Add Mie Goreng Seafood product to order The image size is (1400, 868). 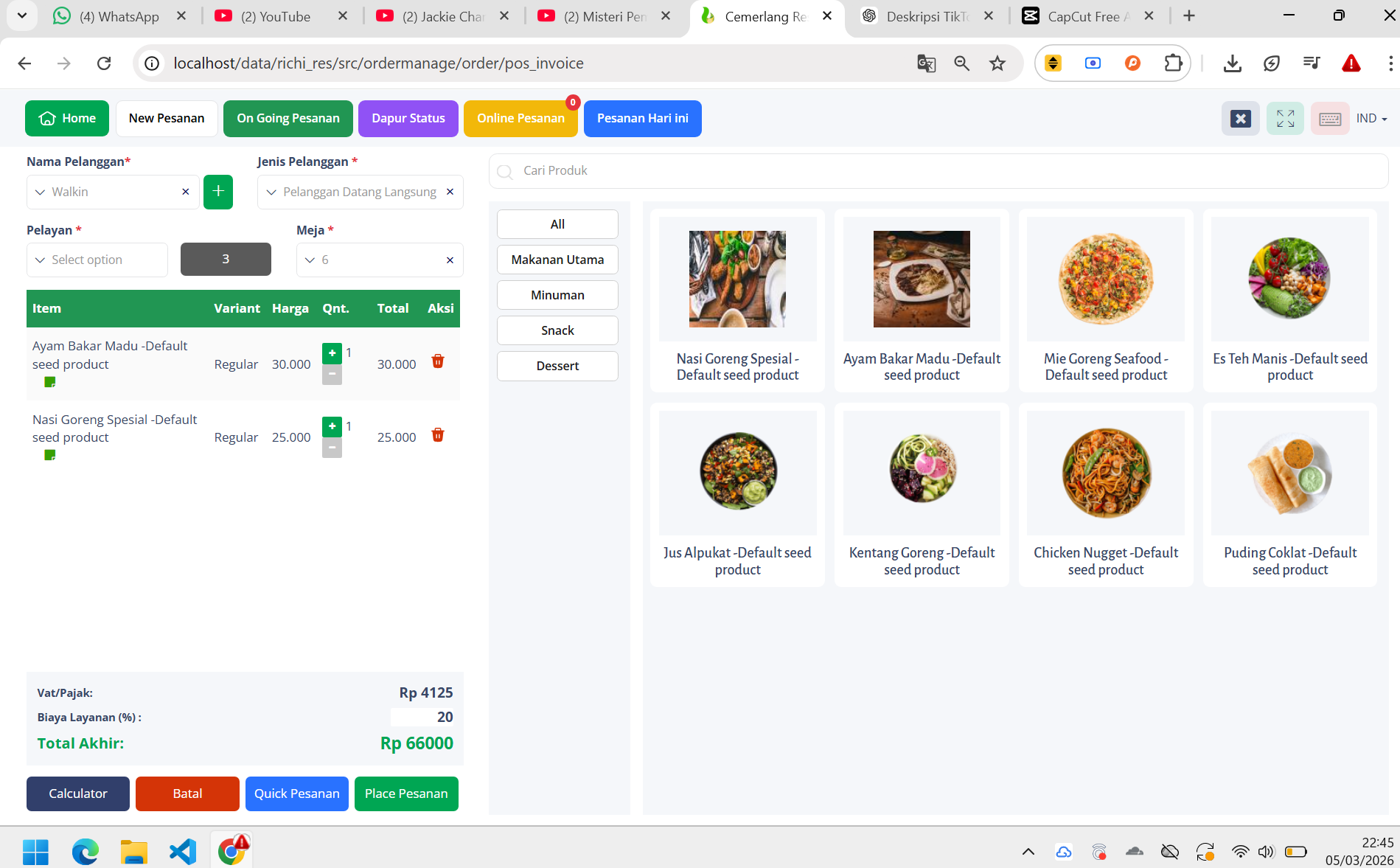tap(1105, 299)
